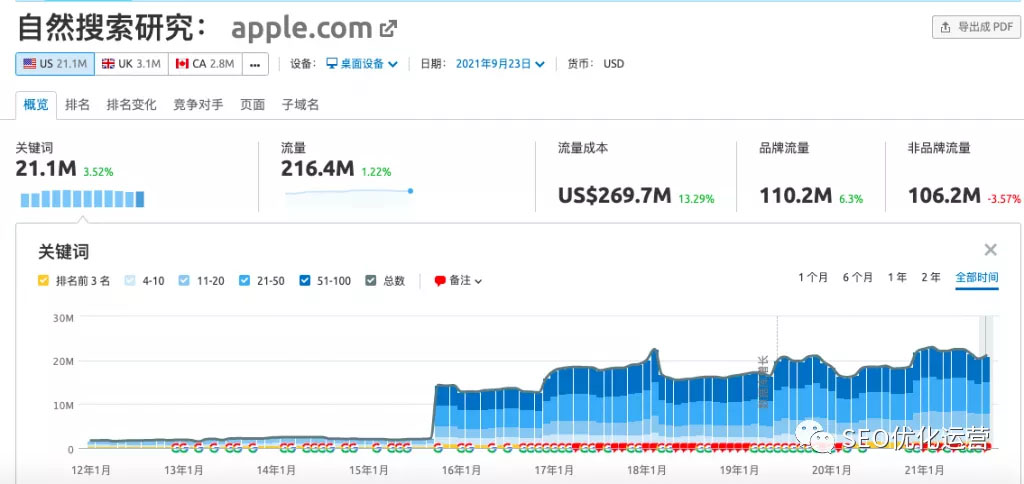Expand the 备注 notes dropdown

pyautogui.click(x=459, y=281)
